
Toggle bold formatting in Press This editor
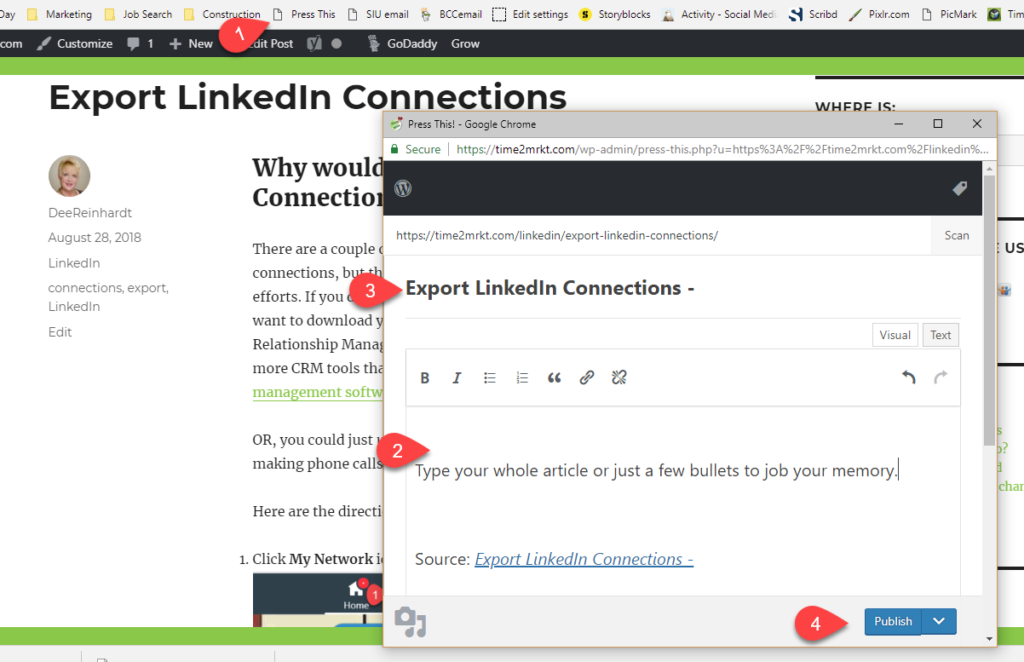424,378
